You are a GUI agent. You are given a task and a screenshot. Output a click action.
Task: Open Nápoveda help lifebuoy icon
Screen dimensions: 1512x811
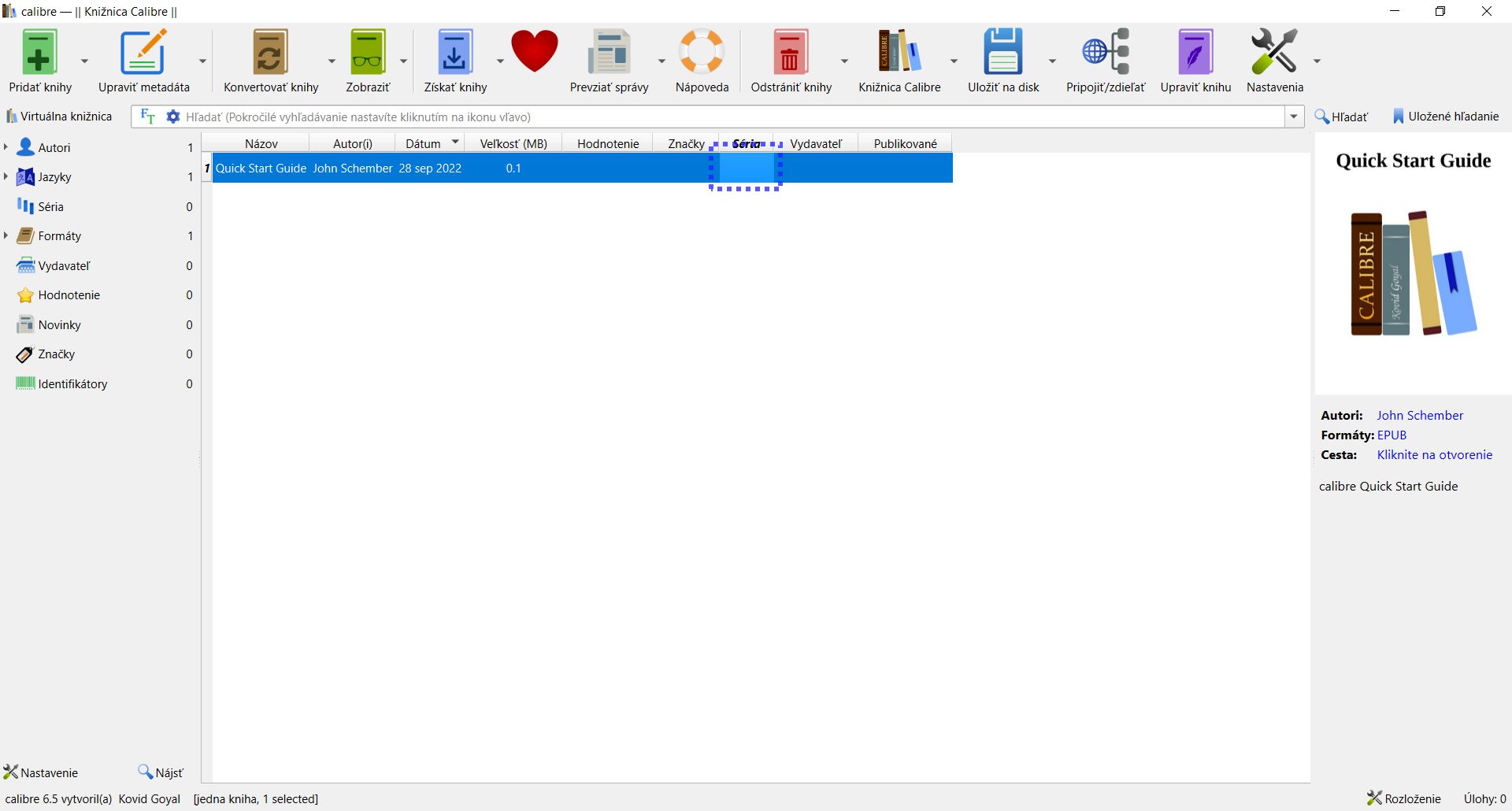(x=702, y=51)
